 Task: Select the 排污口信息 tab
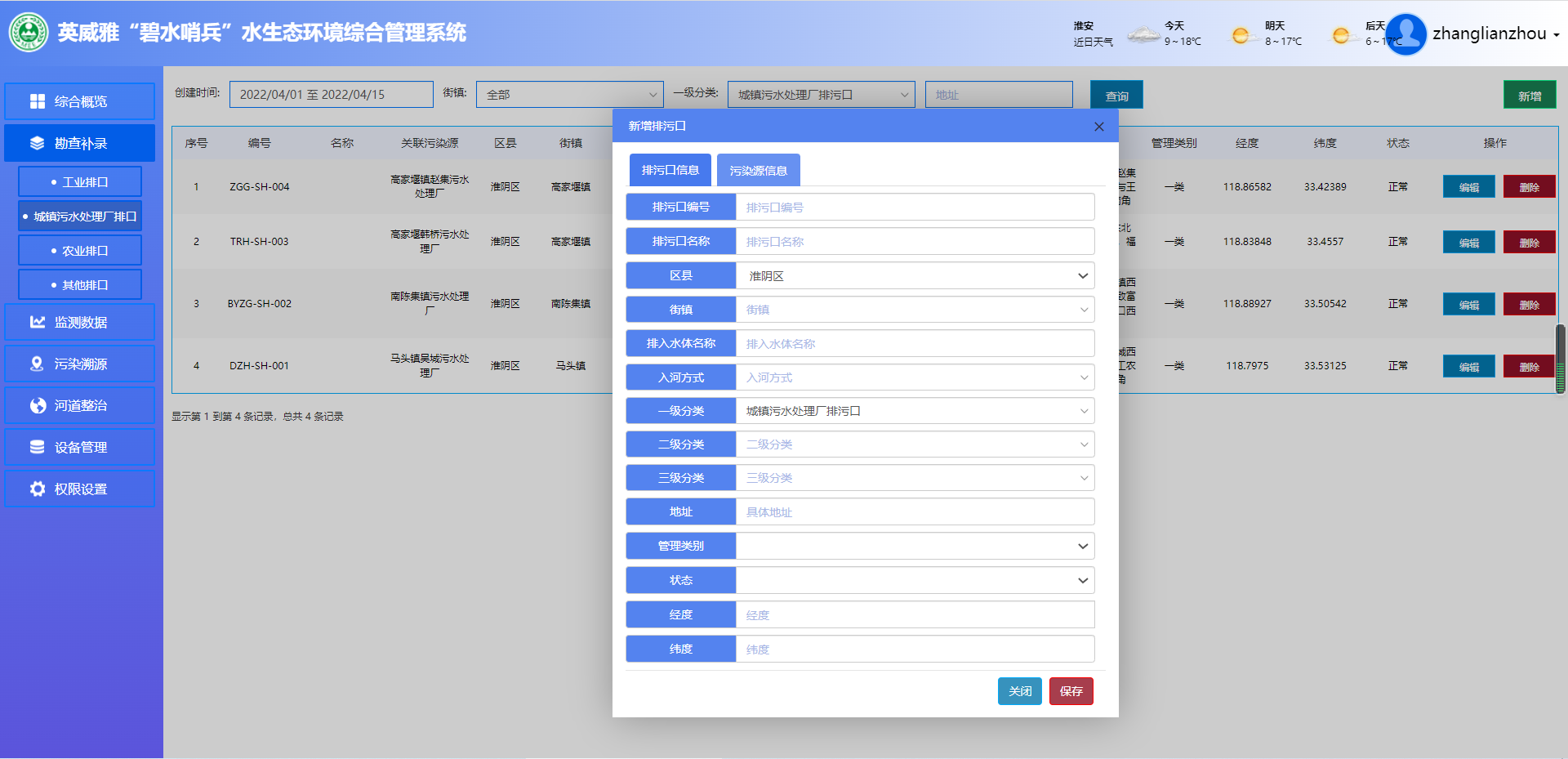tap(670, 171)
